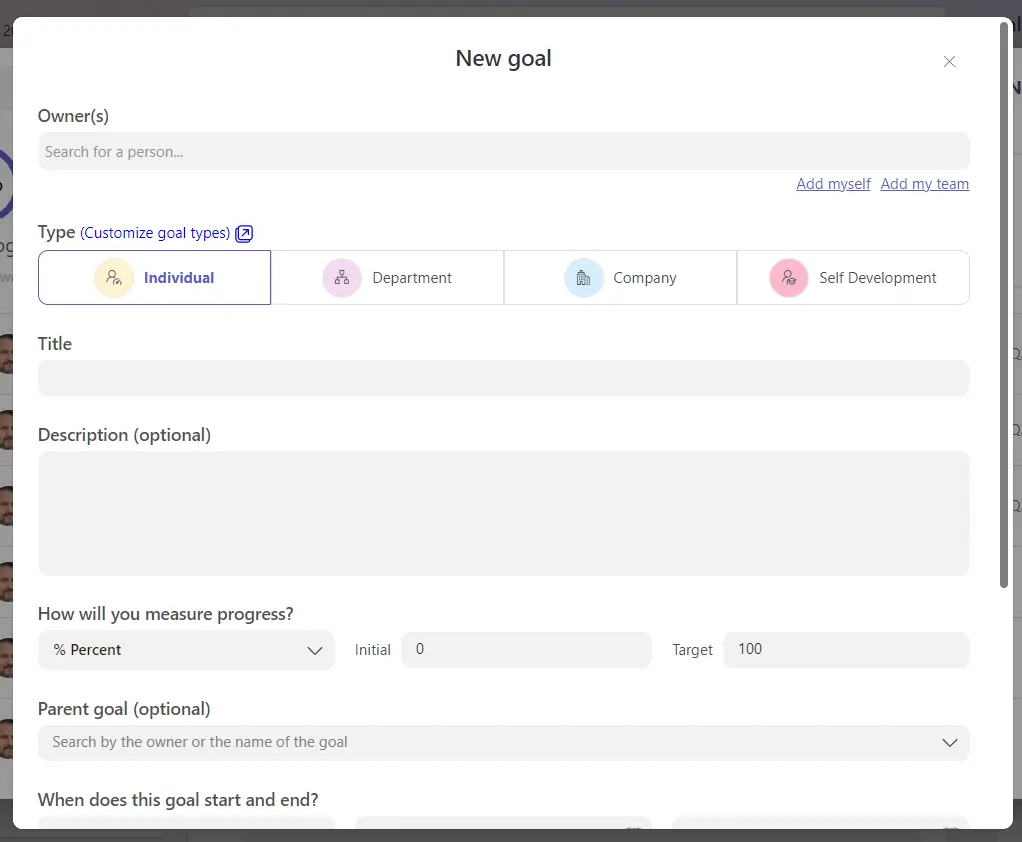Click the pink Self Development icon
The image size is (1022, 842).
click(x=789, y=278)
